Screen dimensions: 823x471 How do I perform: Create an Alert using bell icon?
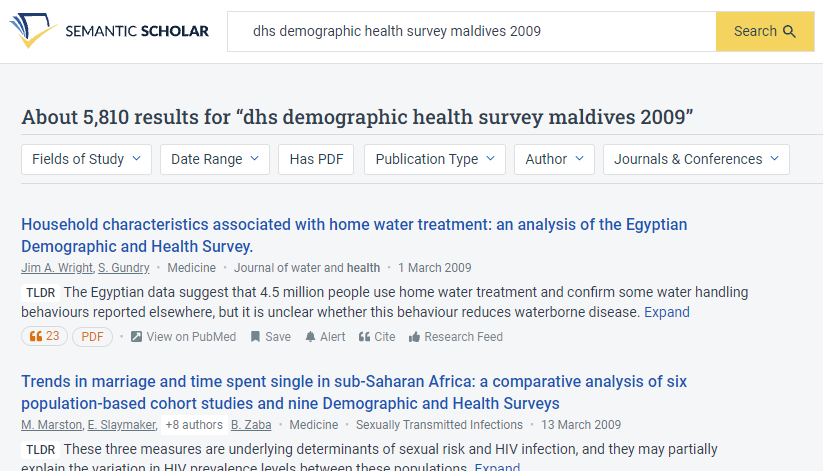(x=310, y=337)
